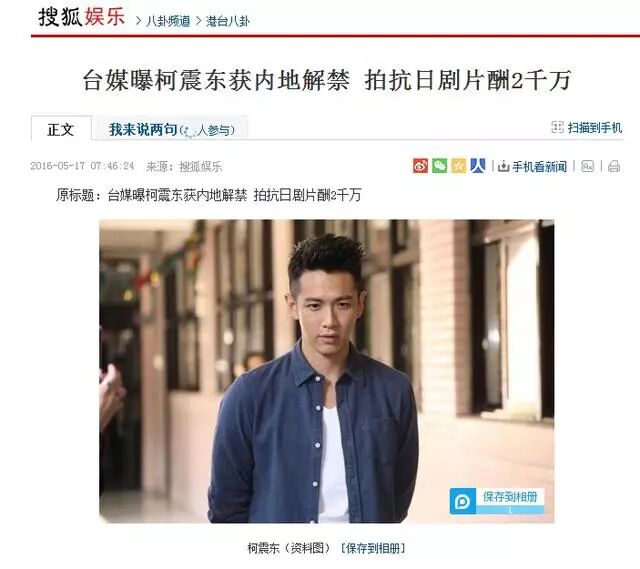Screen dimensions: 640x569
Task: Switch to the 正文 tab
Action: click(x=61, y=129)
